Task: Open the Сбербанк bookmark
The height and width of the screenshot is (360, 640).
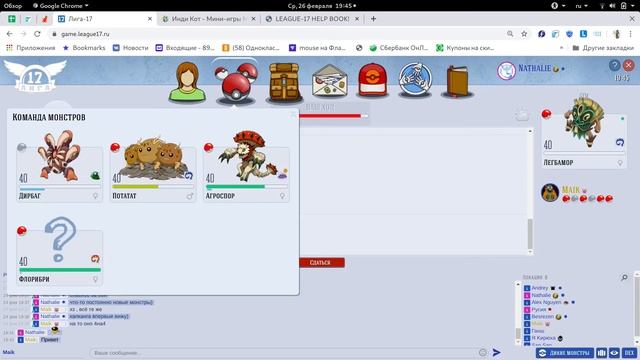Action: (399, 48)
